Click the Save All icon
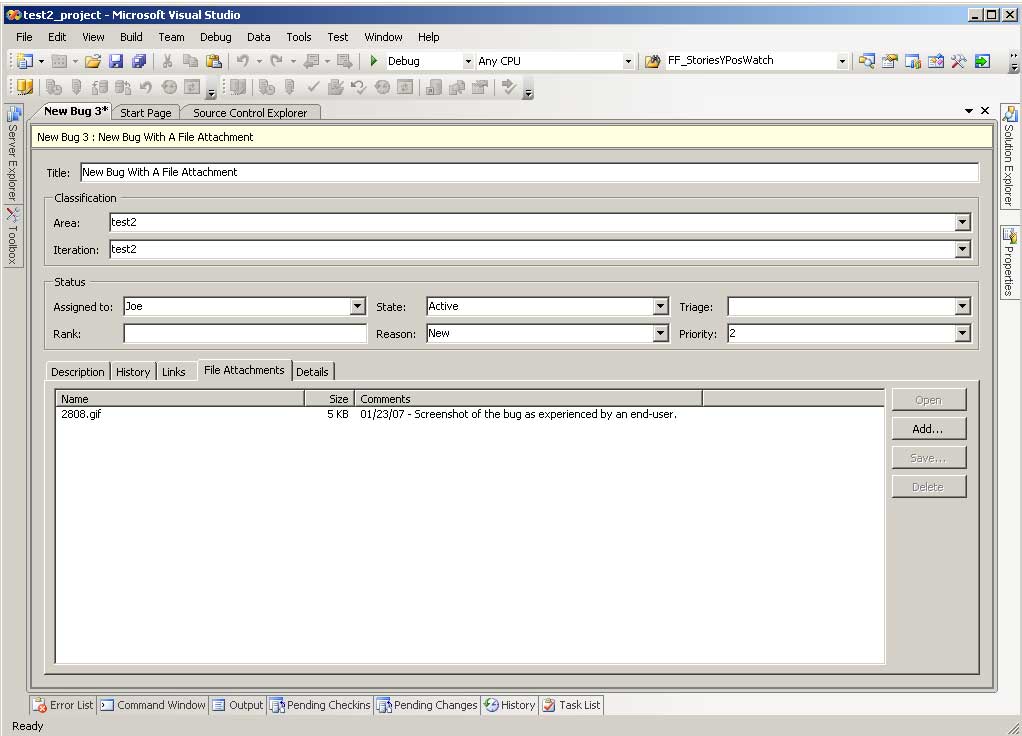 coord(139,61)
